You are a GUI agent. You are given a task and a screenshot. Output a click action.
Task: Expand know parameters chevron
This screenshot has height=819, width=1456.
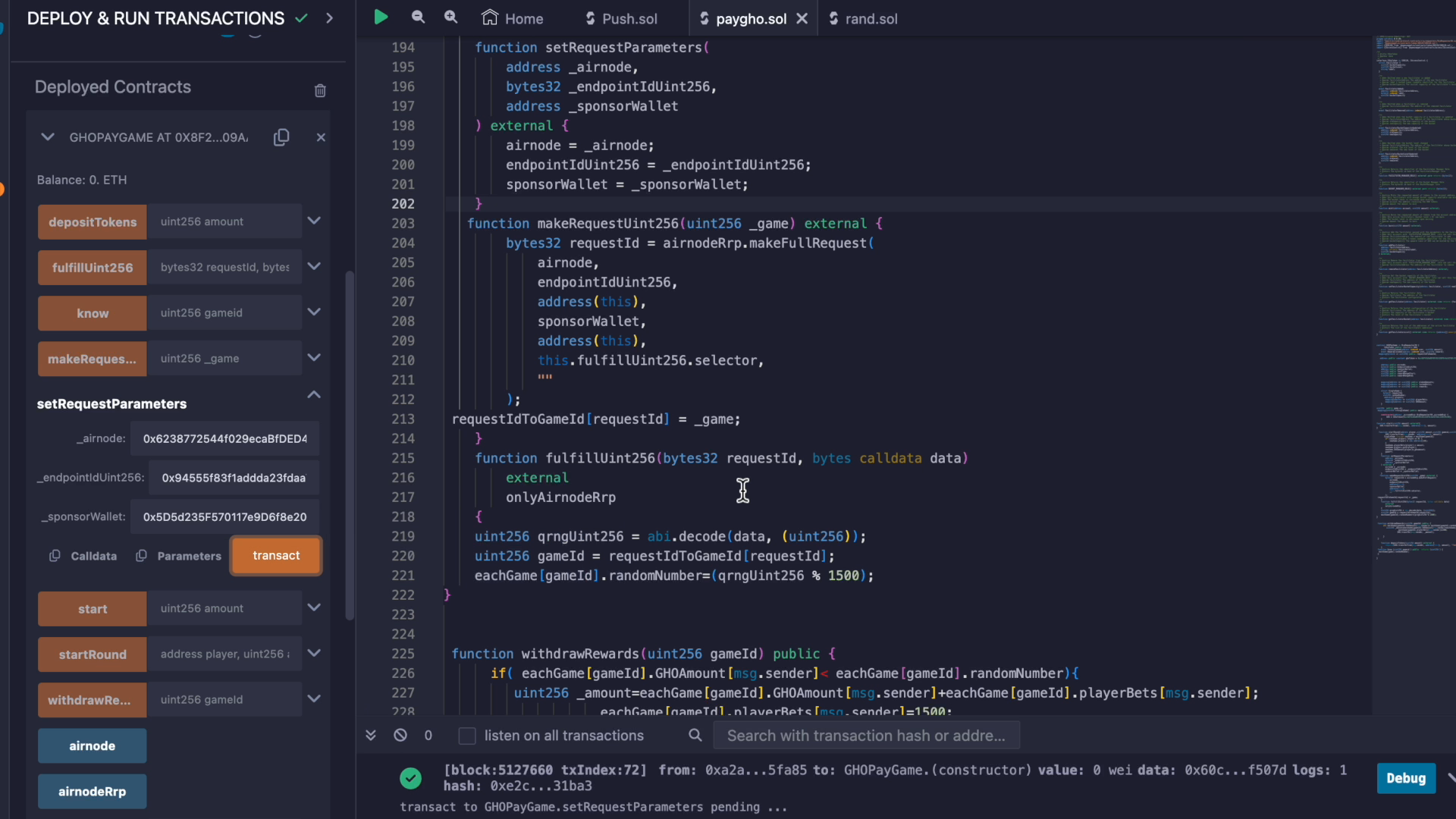314,312
